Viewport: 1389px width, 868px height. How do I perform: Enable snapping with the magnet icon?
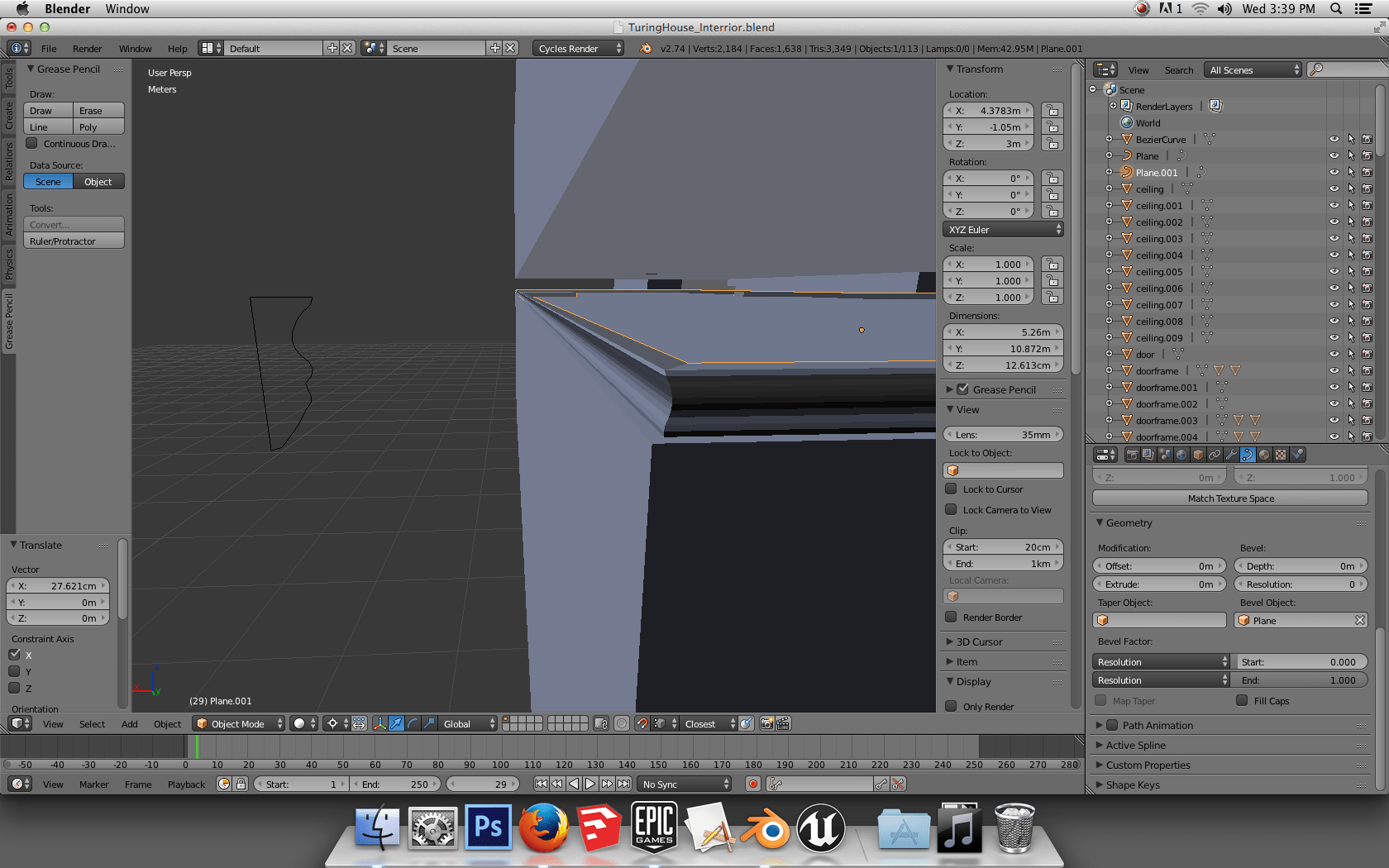pos(642,723)
